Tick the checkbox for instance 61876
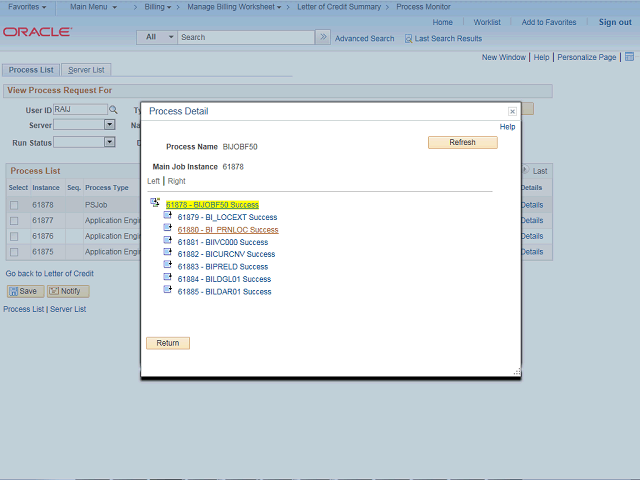The height and width of the screenshot is (480, 640). (x=14, y=236)
